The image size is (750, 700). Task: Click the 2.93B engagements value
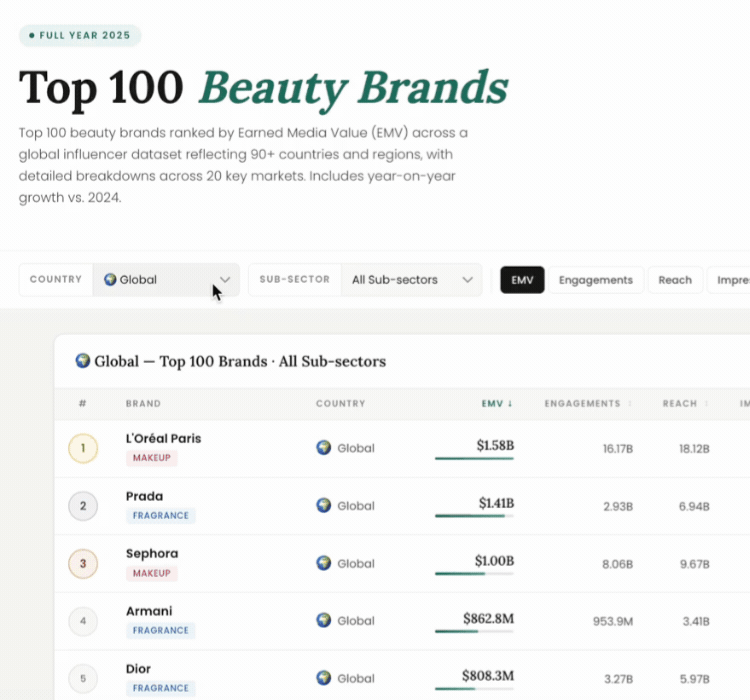point(618,506)
